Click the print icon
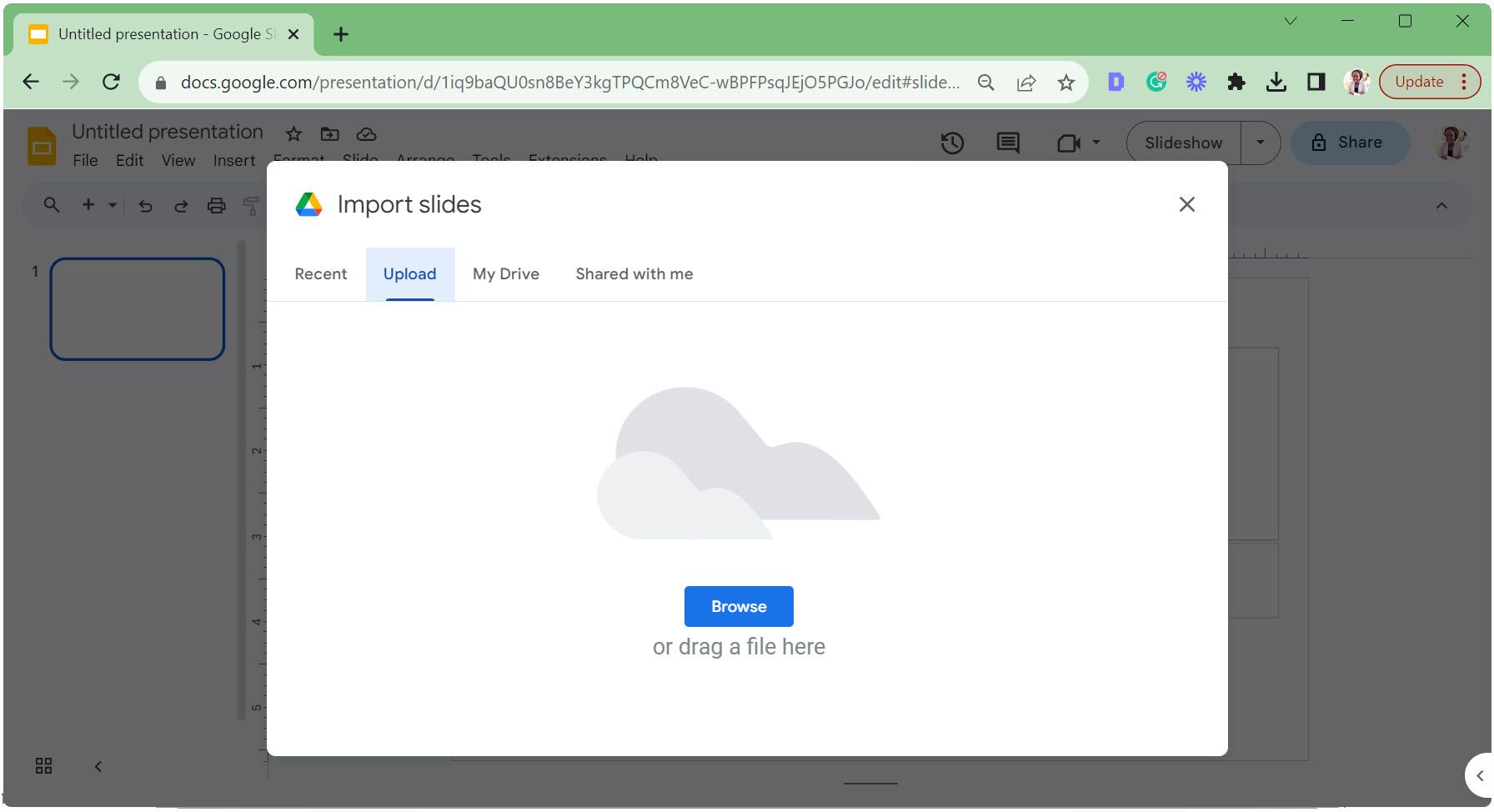 tap(217, 206)
